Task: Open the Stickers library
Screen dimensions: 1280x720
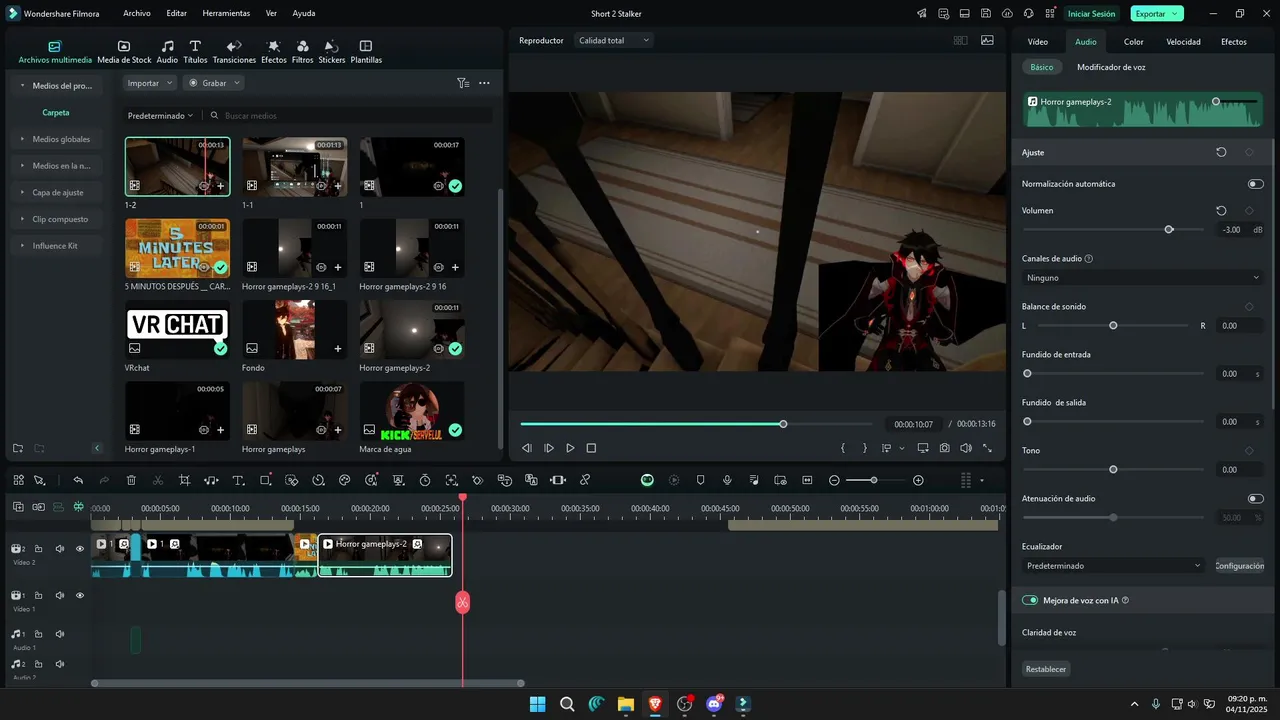Action: click(332, 52)
